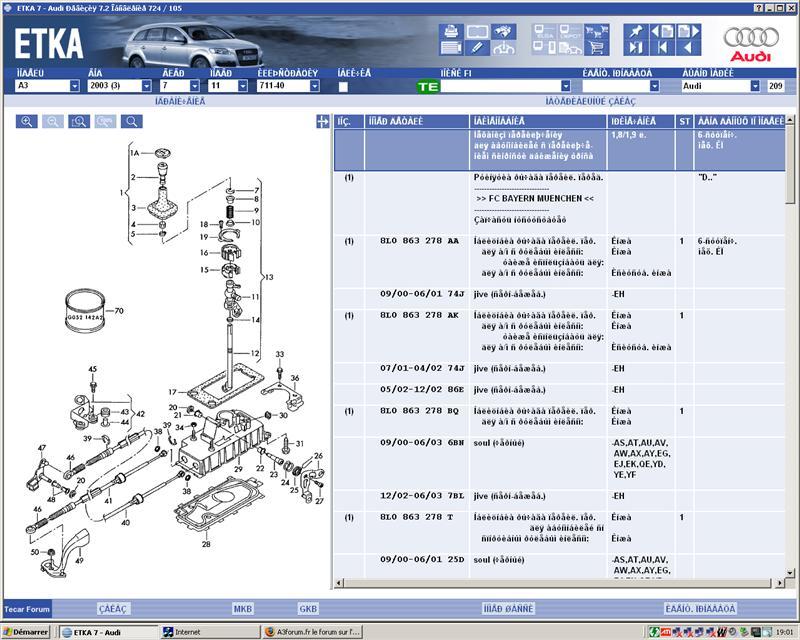Open the 711-40 illustration dropdown
The image size is (800, 640).
(315, 86)
